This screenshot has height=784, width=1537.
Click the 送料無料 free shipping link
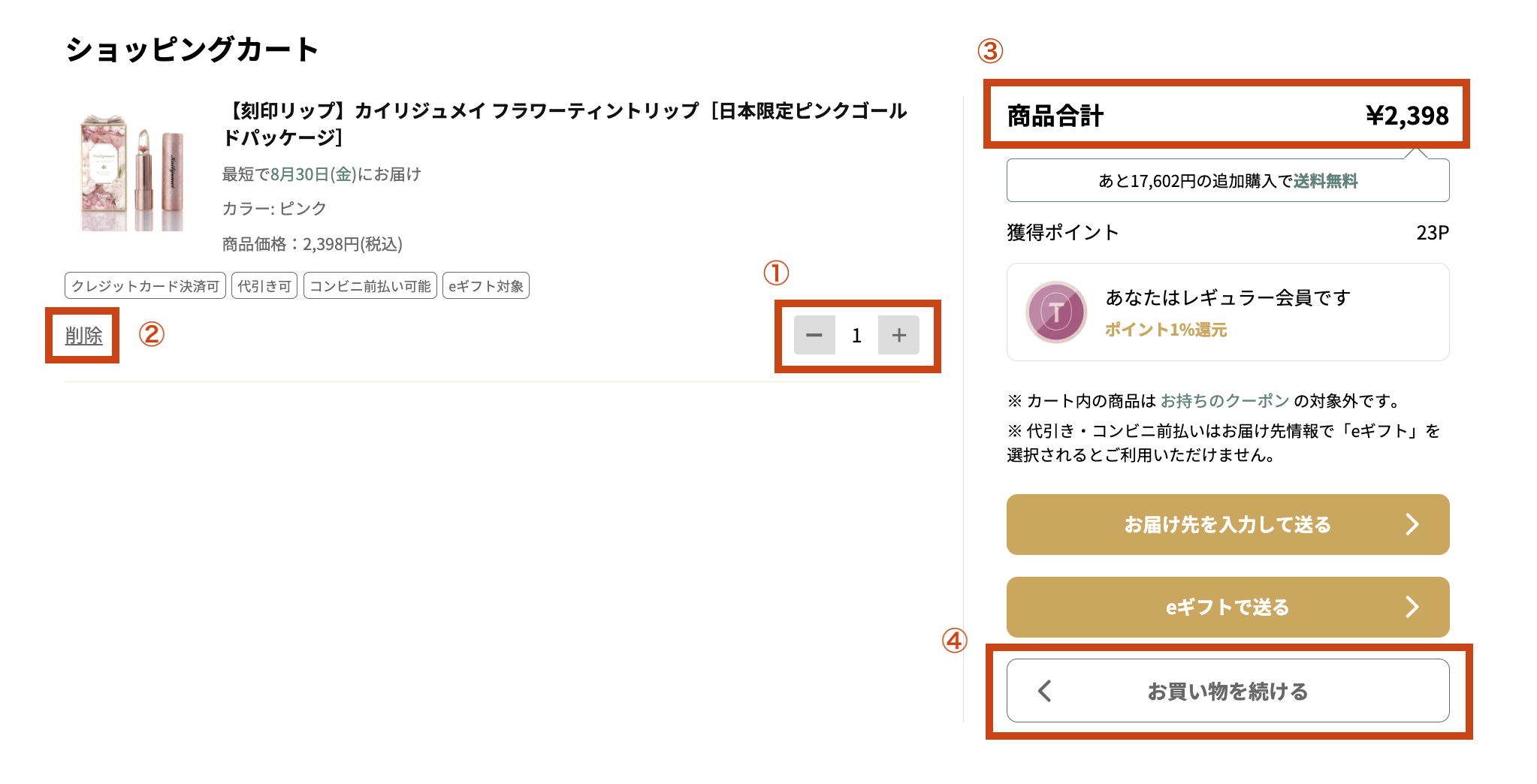(1327, 180)
